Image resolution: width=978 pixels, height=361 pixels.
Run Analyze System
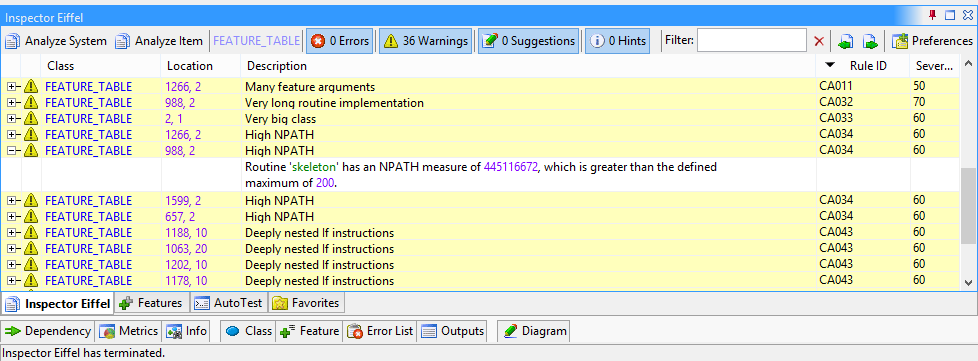pyautogui.click(x=56, y=41)
